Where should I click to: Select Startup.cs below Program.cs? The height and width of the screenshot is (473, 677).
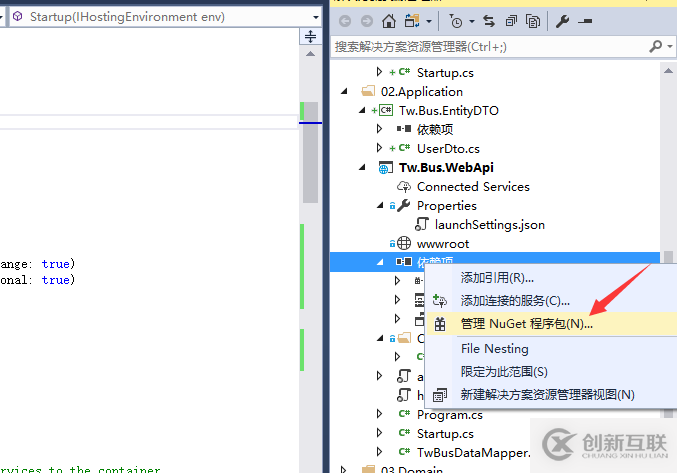click(445, 433)
